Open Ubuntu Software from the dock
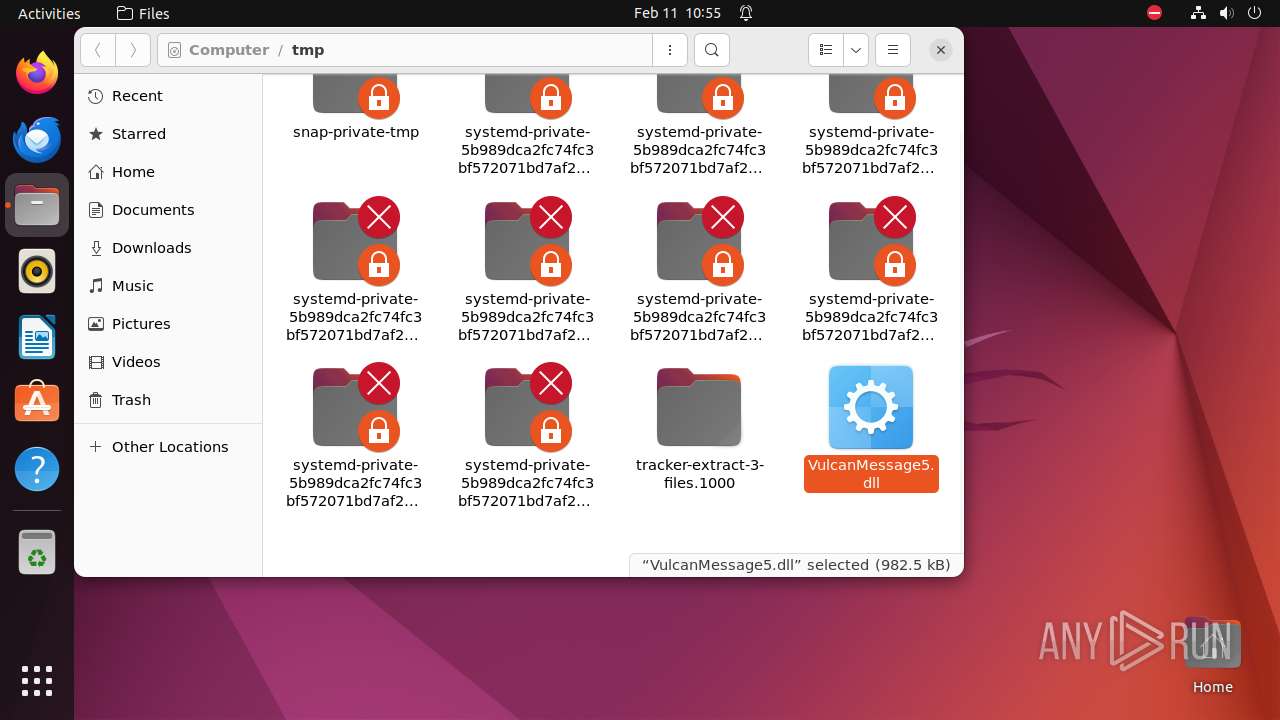The image size is (1280, 720). pyautogui.click(x=37, y=403)
